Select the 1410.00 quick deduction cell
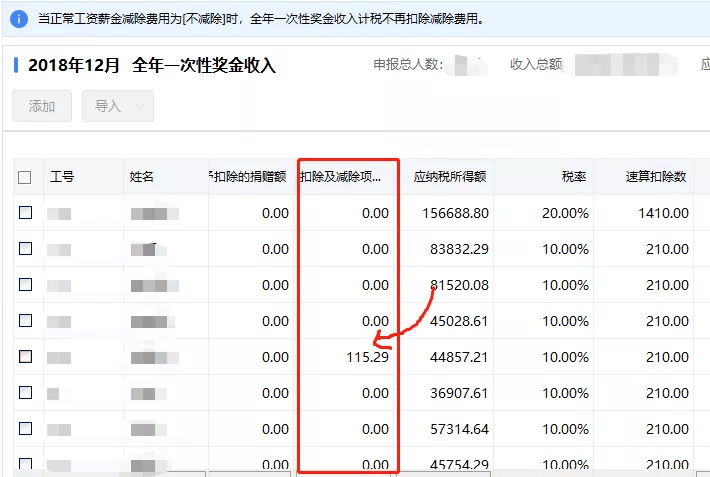The image size is (710, 477). (663, 213)
